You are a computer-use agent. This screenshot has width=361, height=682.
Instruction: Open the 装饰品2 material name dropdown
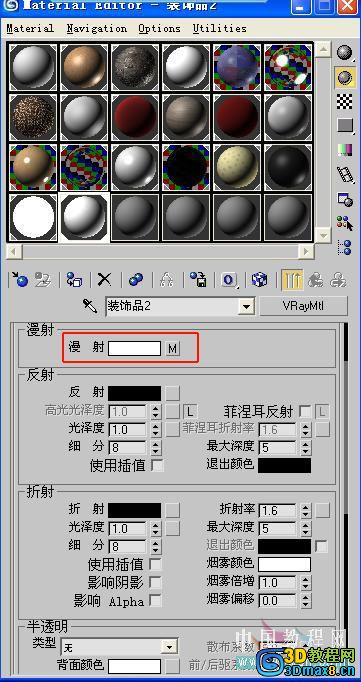[247, 306]
